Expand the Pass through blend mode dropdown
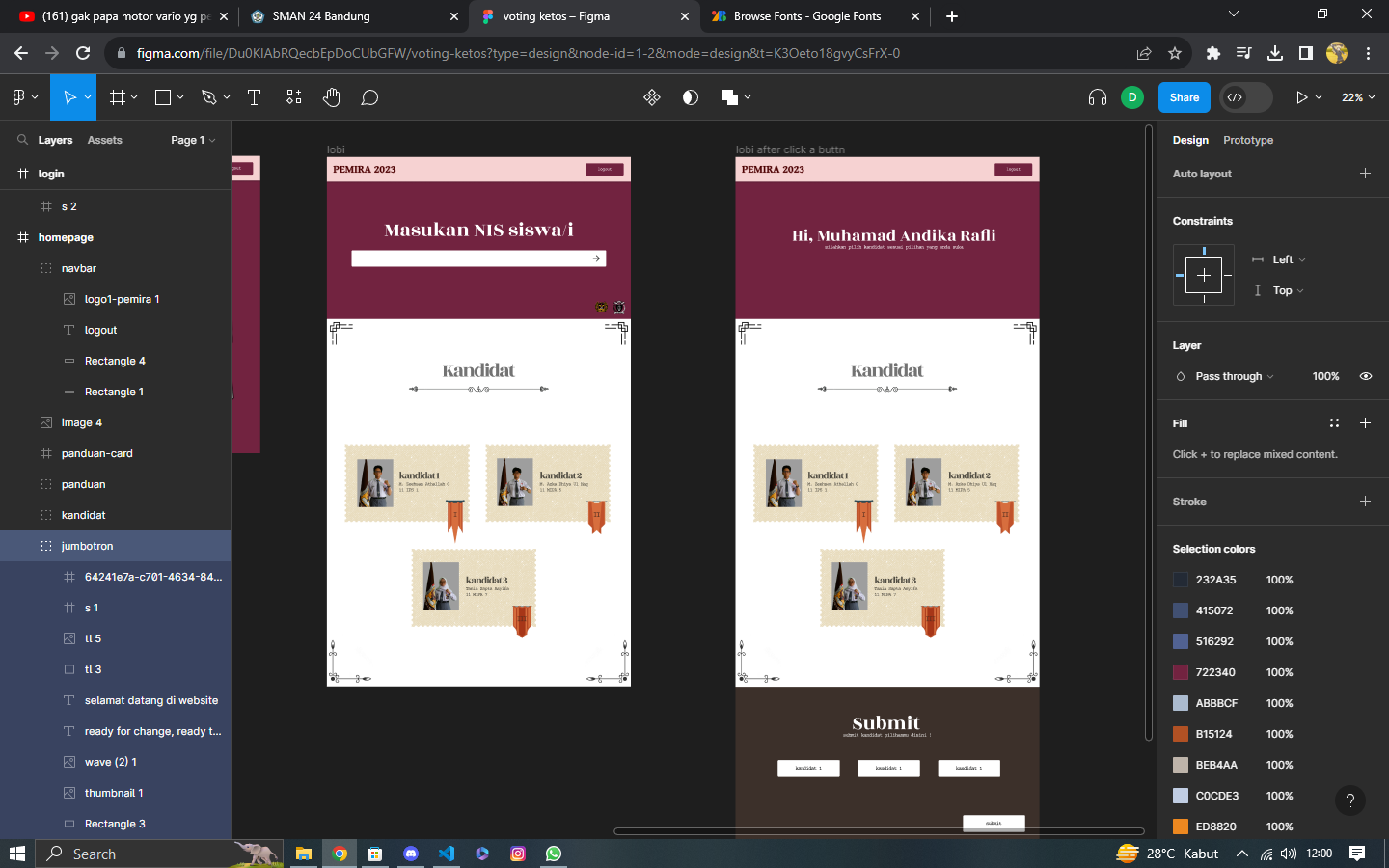This screenshot has height=868, width=1389. [x=1235, y=376]
